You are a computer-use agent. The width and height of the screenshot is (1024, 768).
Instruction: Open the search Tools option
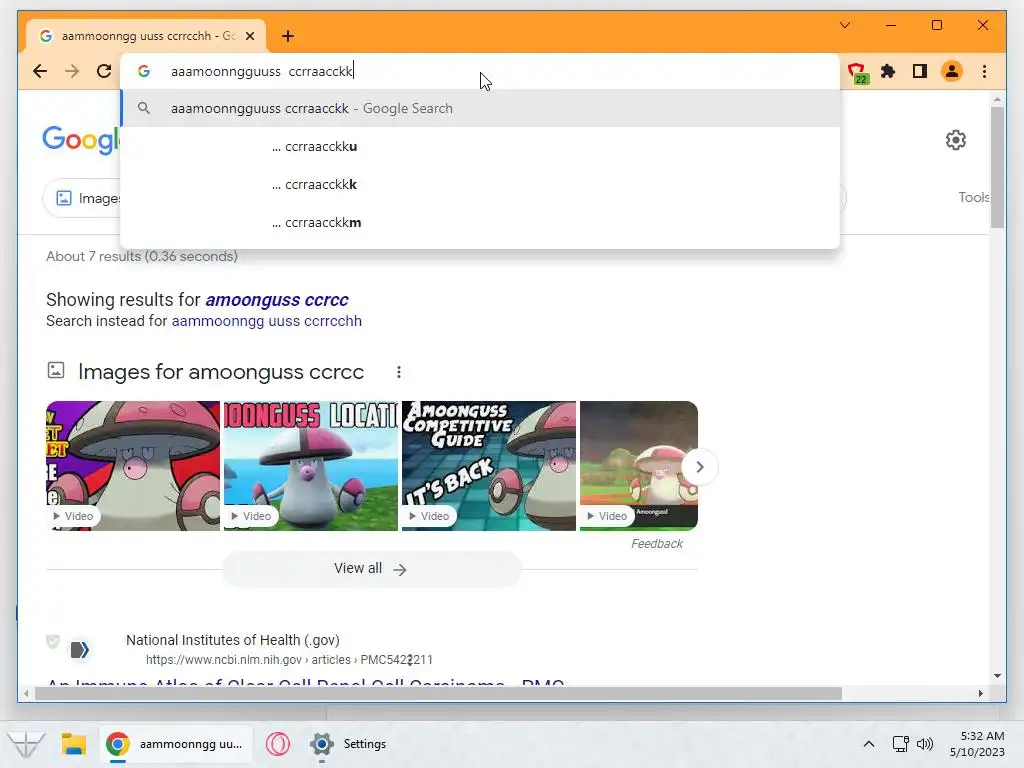[x=973, y=197]
